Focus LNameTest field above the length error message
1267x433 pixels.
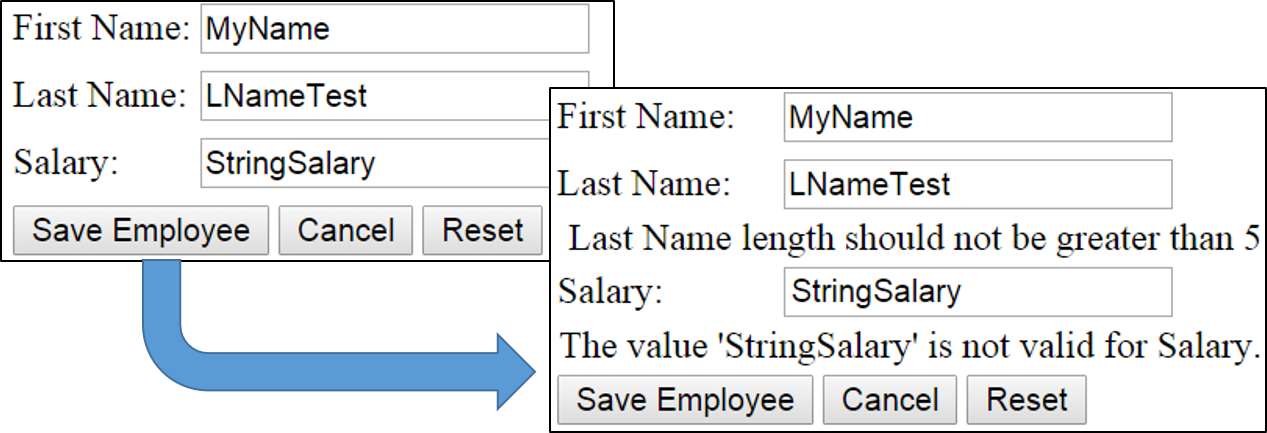point(978,184)
